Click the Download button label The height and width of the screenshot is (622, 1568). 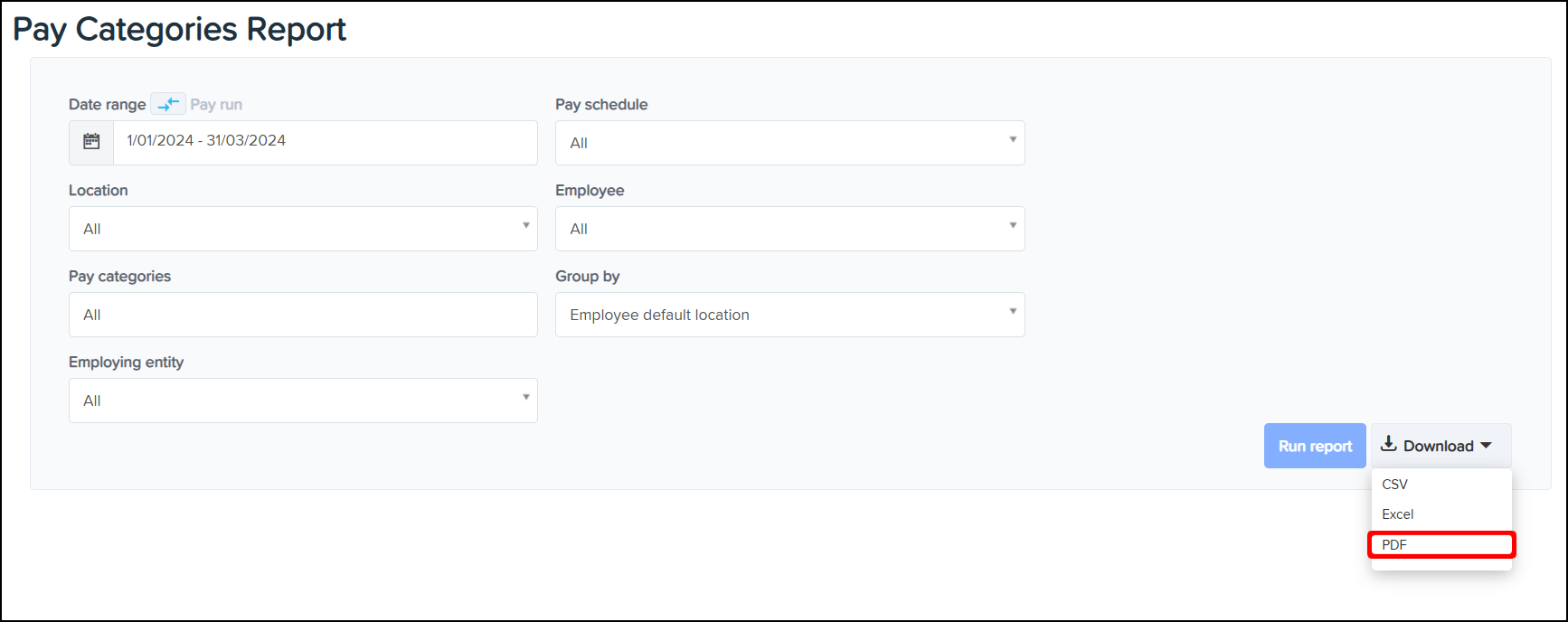(x=1438, y=446)
